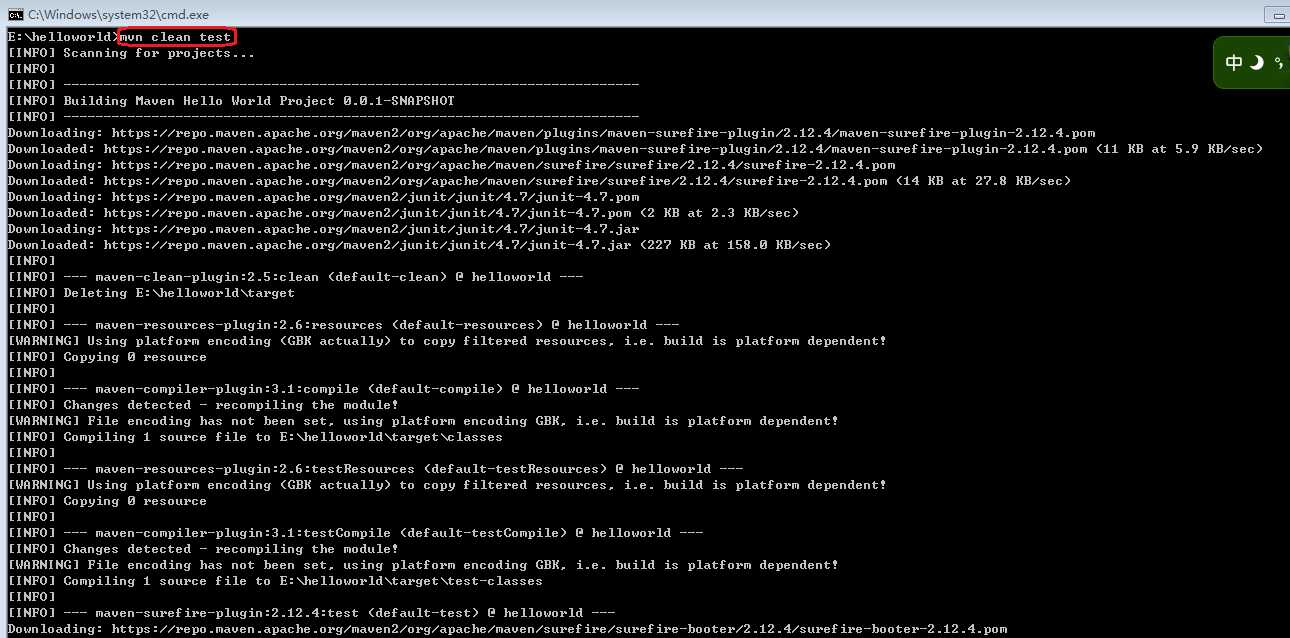Switch the IME Chinese mode indicator 中
Viewport: 1290px width, 638px height.
1234,62
